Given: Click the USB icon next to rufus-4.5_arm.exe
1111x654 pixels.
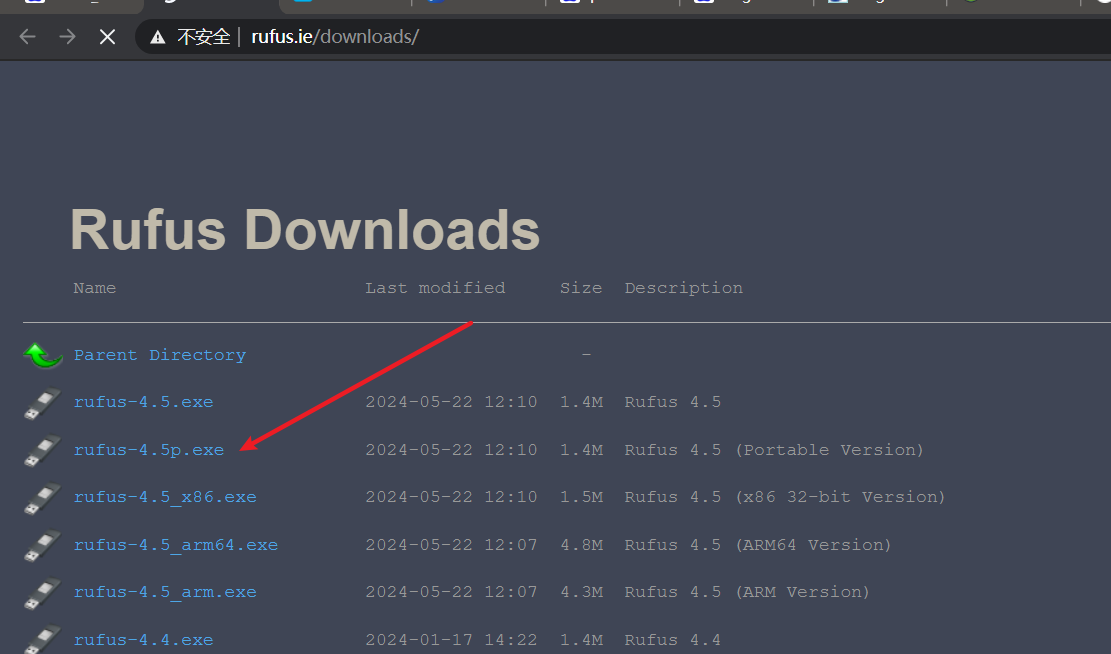Looking at the screenshot, I should (43, 593).
